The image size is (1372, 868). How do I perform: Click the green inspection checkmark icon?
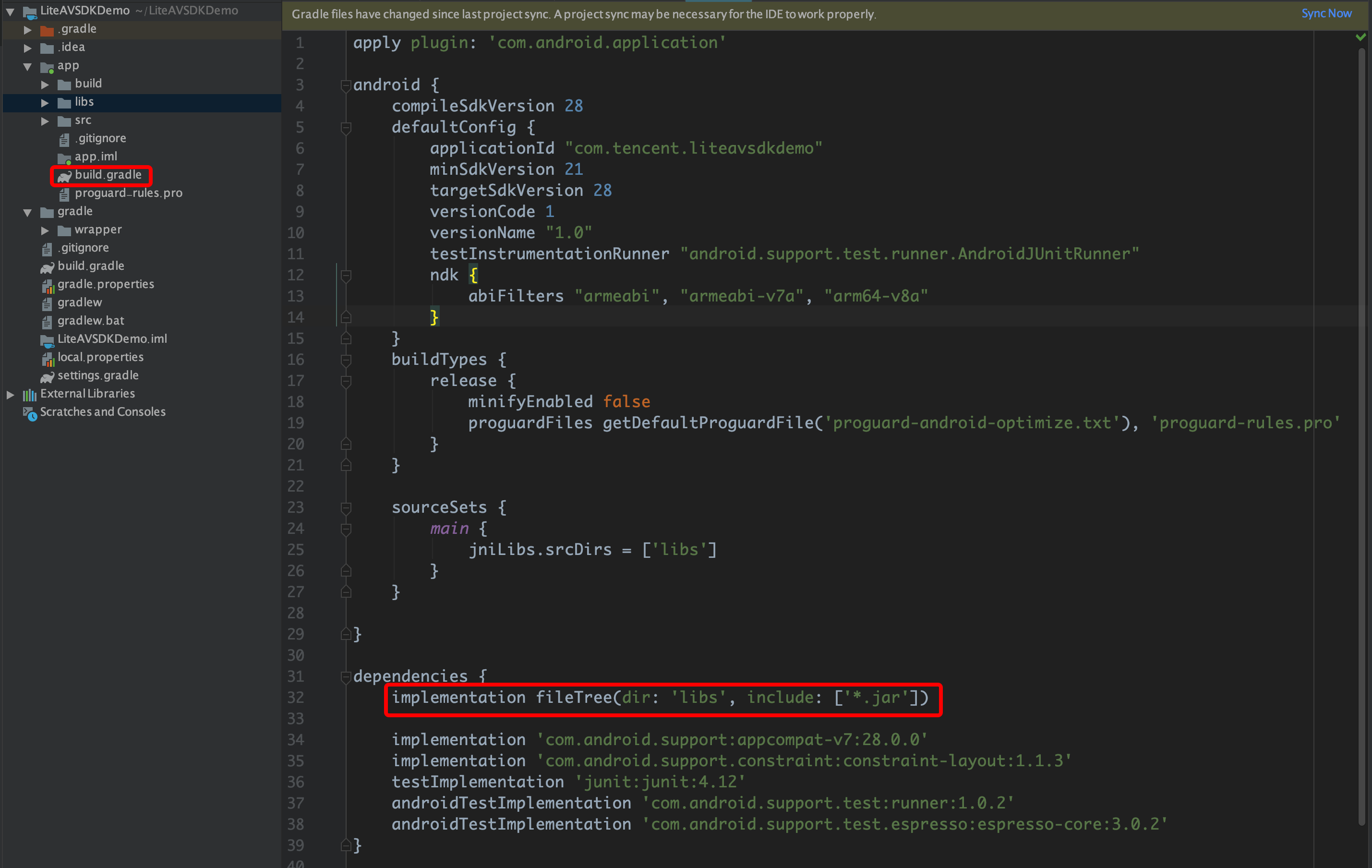1360,37
